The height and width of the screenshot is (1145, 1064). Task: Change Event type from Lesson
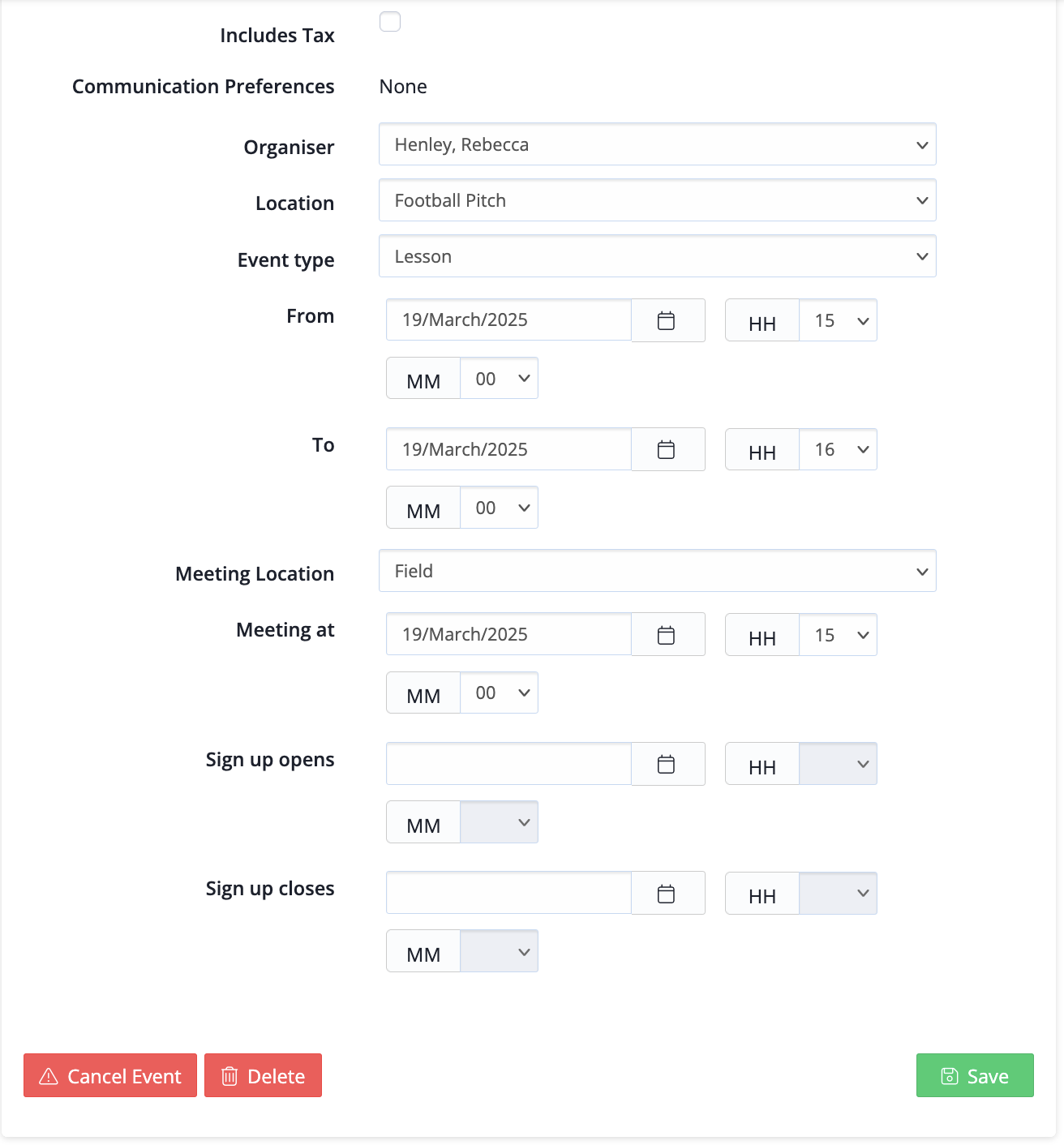658,256
